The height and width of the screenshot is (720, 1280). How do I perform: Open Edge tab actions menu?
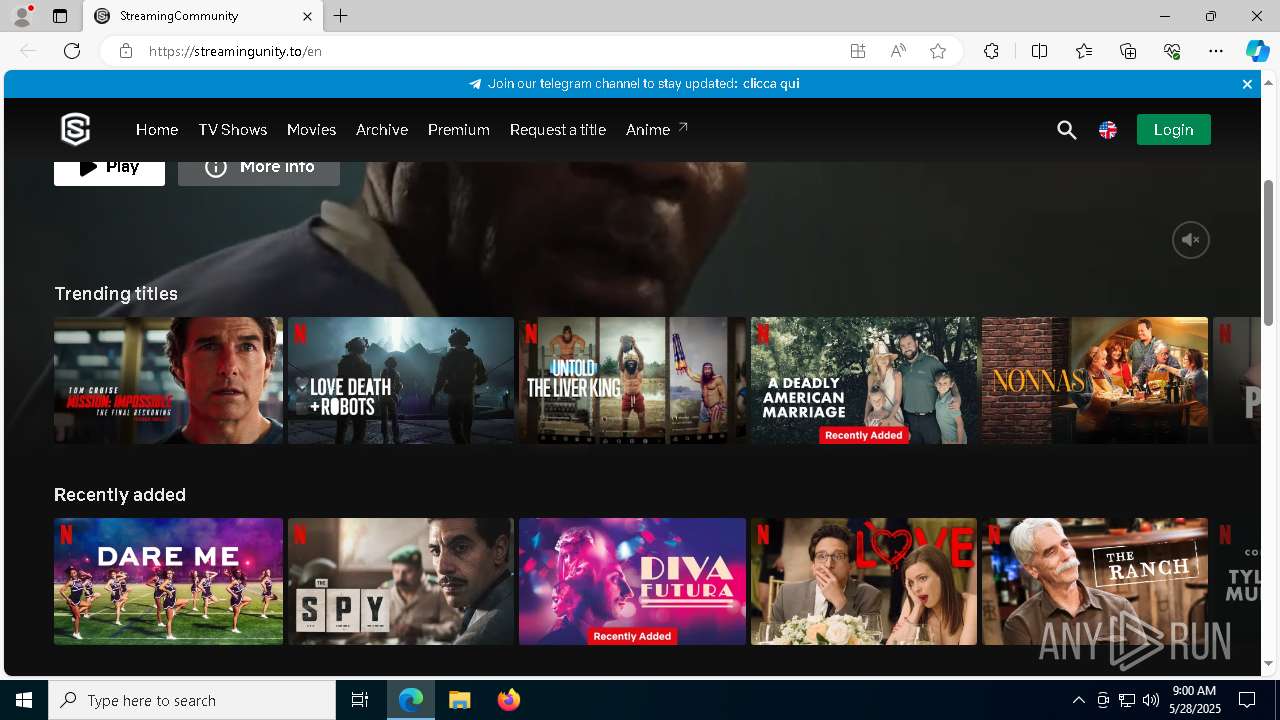point(60,16)
